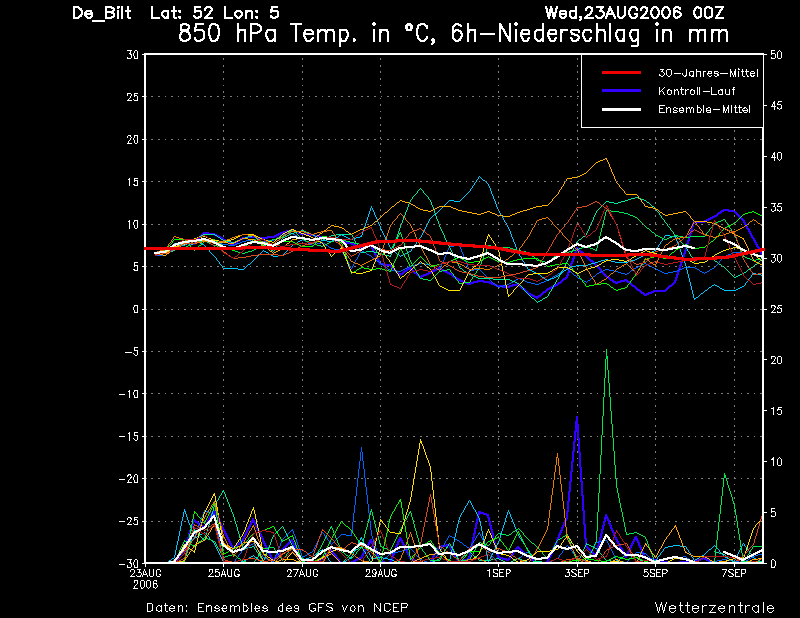Click the '50' precipitation axis label
The image size is (800, 618).
[776, 55]
